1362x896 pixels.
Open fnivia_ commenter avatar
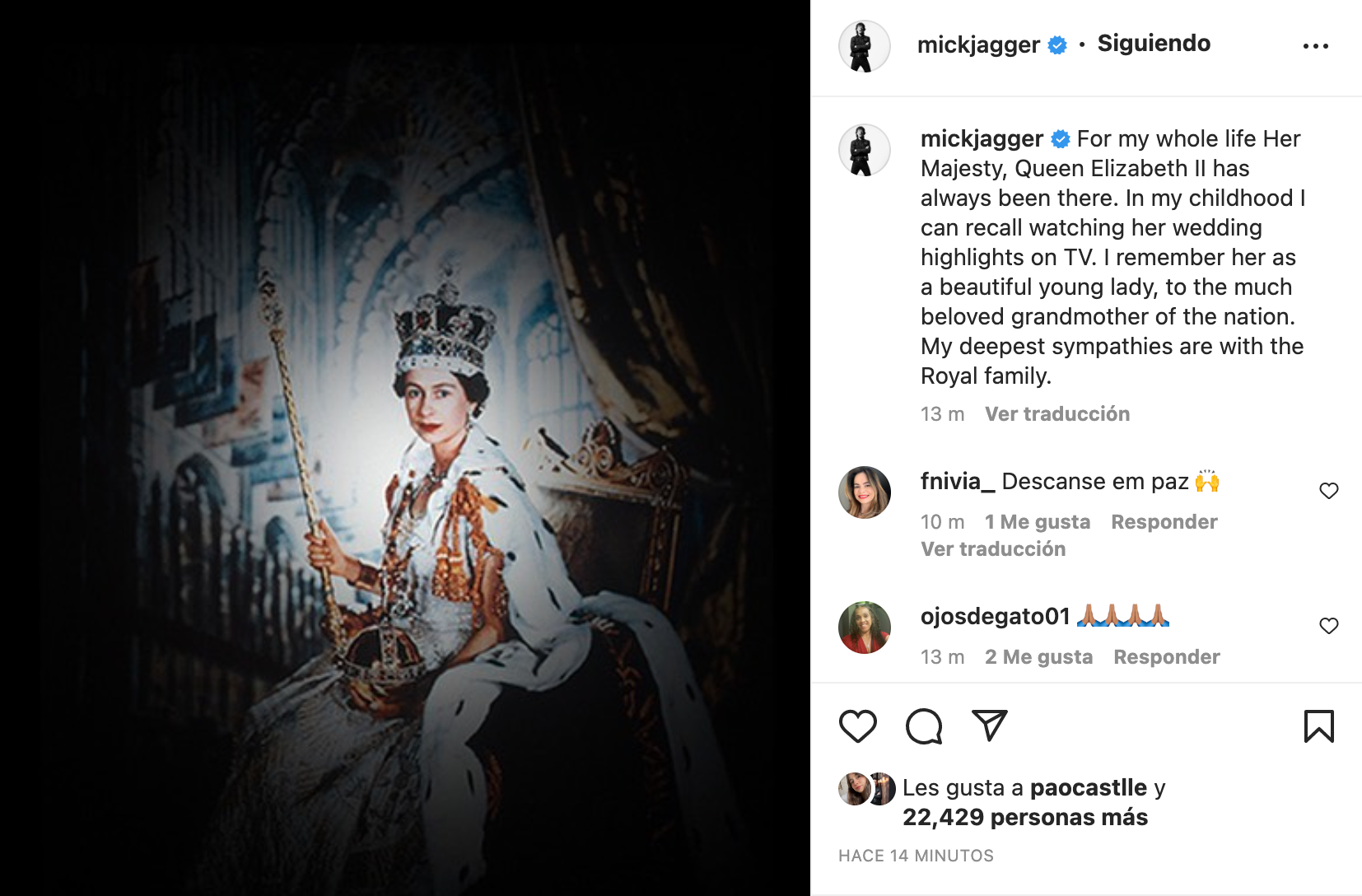(x=864, y=492)
